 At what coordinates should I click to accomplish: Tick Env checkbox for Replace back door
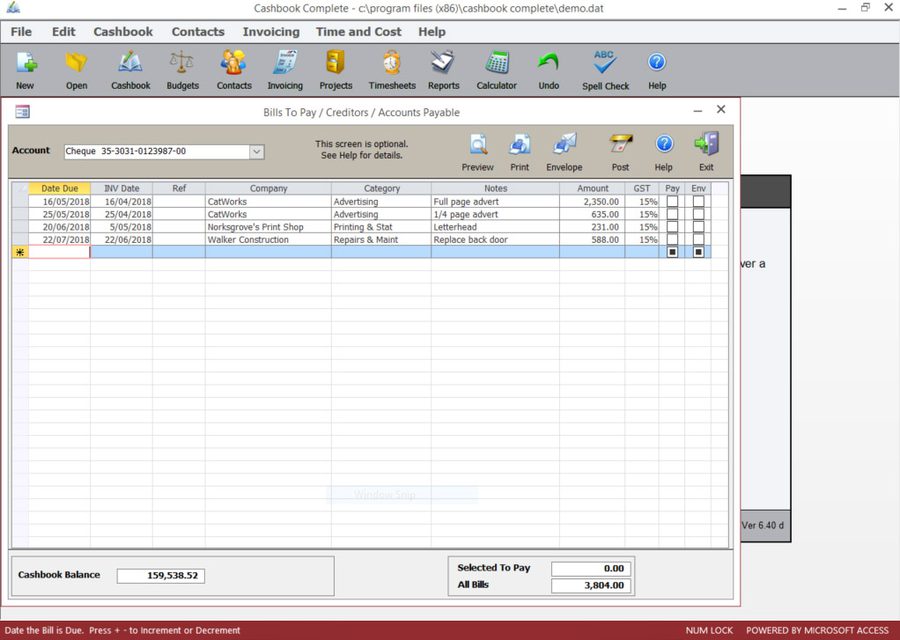click(698, 239)
